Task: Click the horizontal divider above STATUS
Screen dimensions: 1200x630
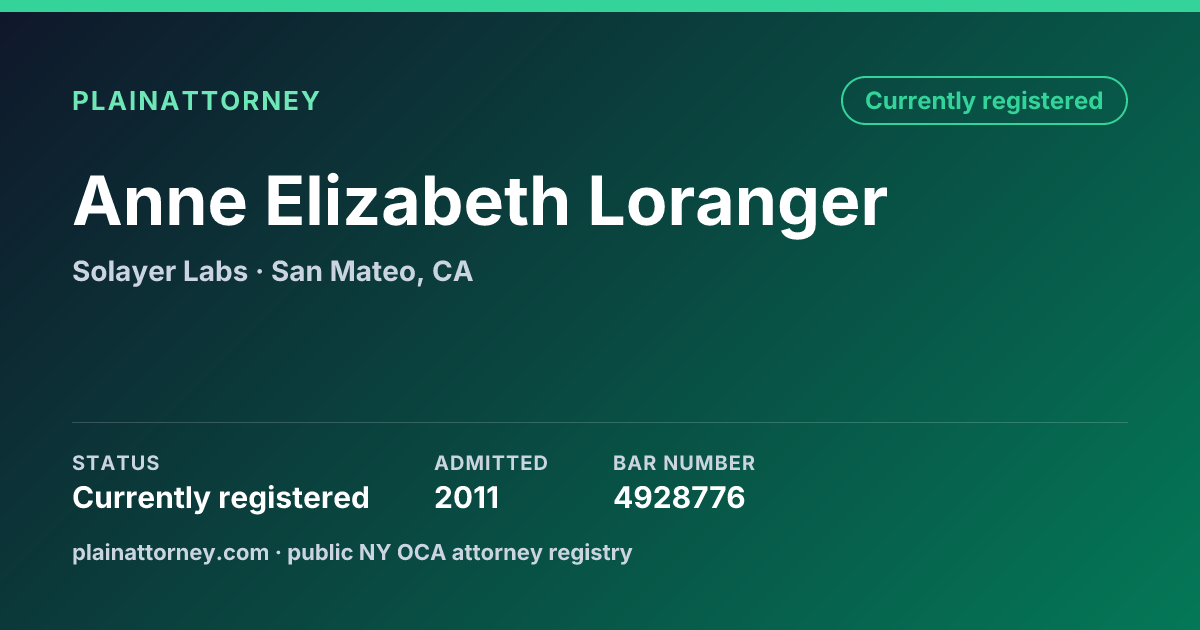Action: [x=600, y=422]
